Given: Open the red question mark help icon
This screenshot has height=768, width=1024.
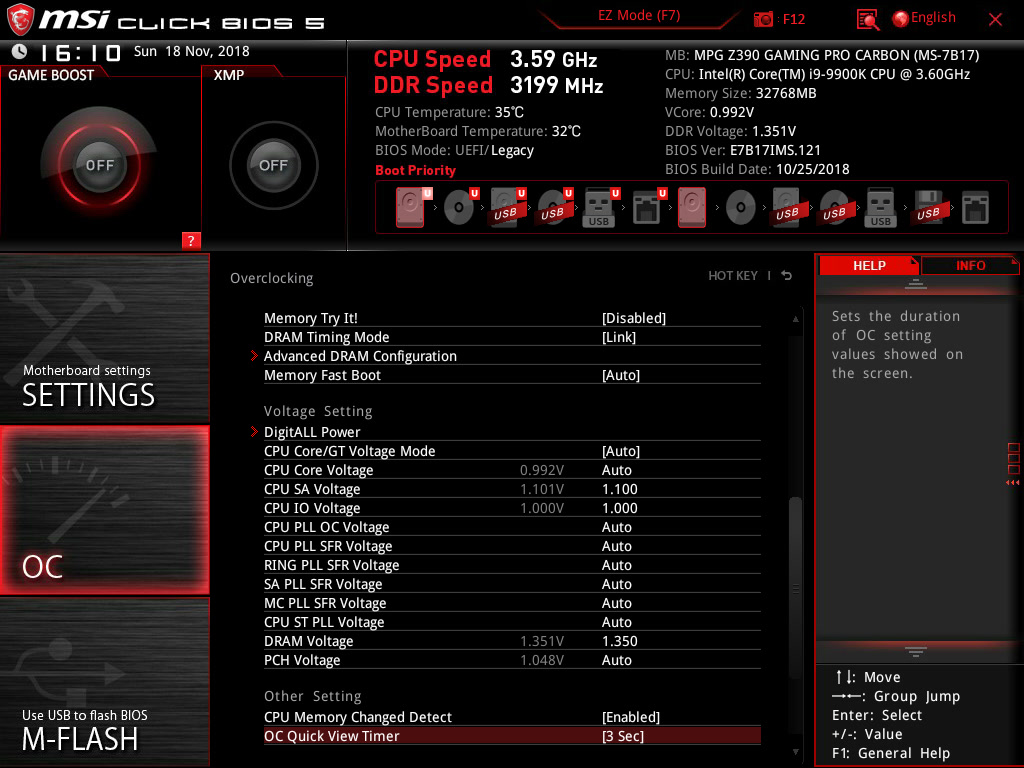Looking at the screenshot, I should click(191, 240).
